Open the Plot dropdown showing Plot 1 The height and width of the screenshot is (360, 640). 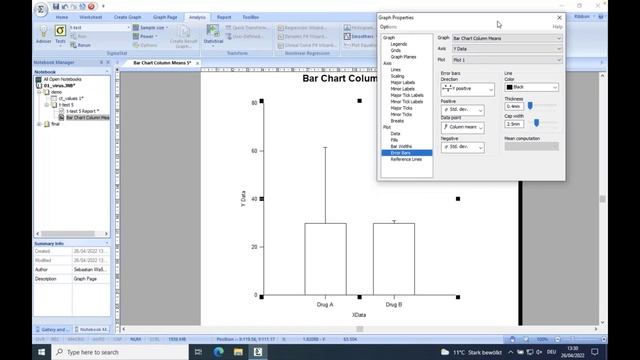507,60
